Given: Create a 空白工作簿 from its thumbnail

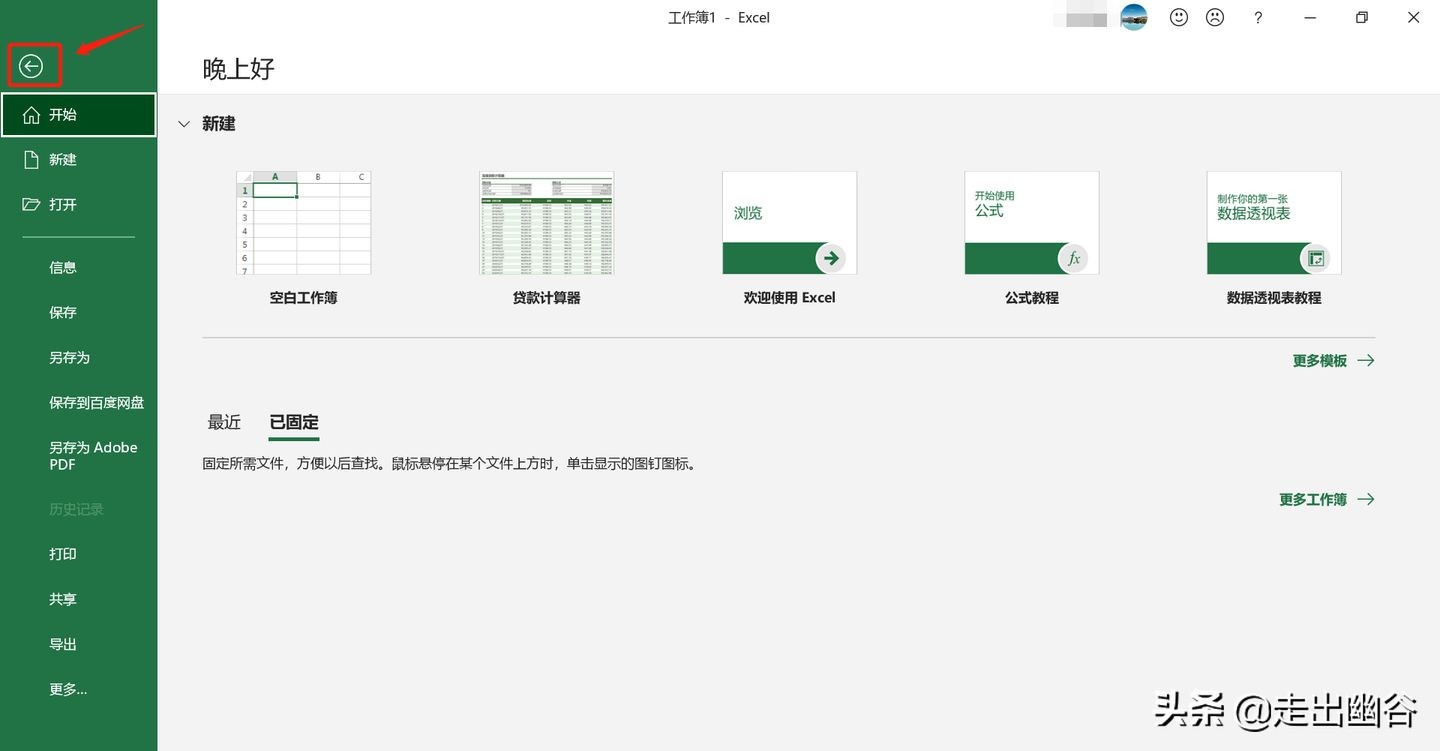Looking at the screenshot, I should coord(303,223).
